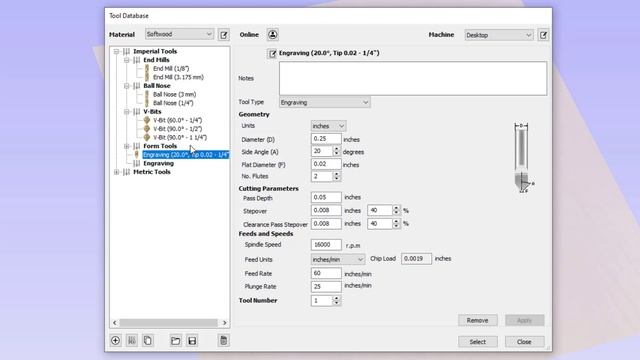Click the V-Bit (60.0° - 1/4") tool icon
The width and height of the screenshot is (640, 360).
pos(147,120)
